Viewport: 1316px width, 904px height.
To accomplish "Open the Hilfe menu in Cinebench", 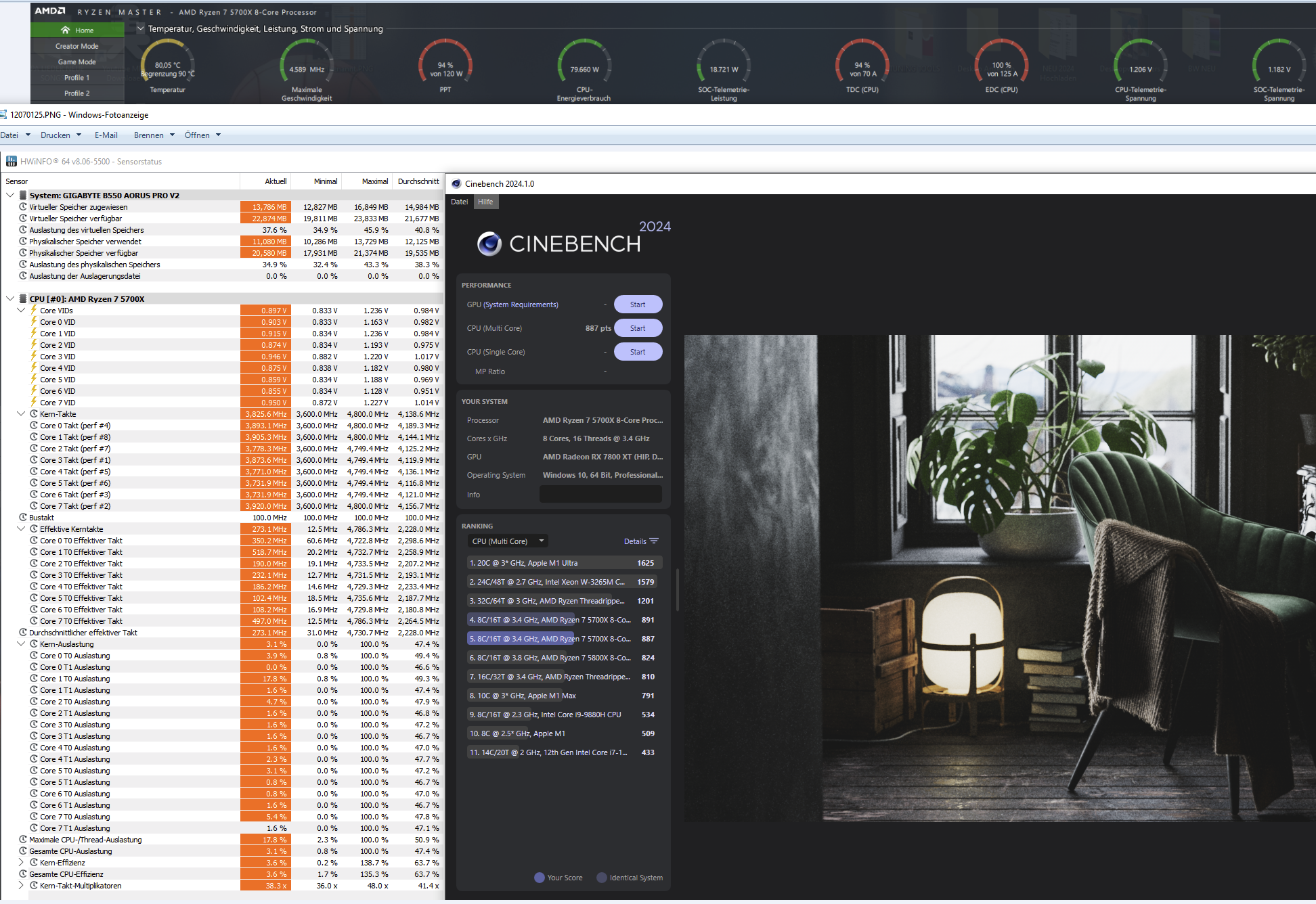I will pos(485,202).
